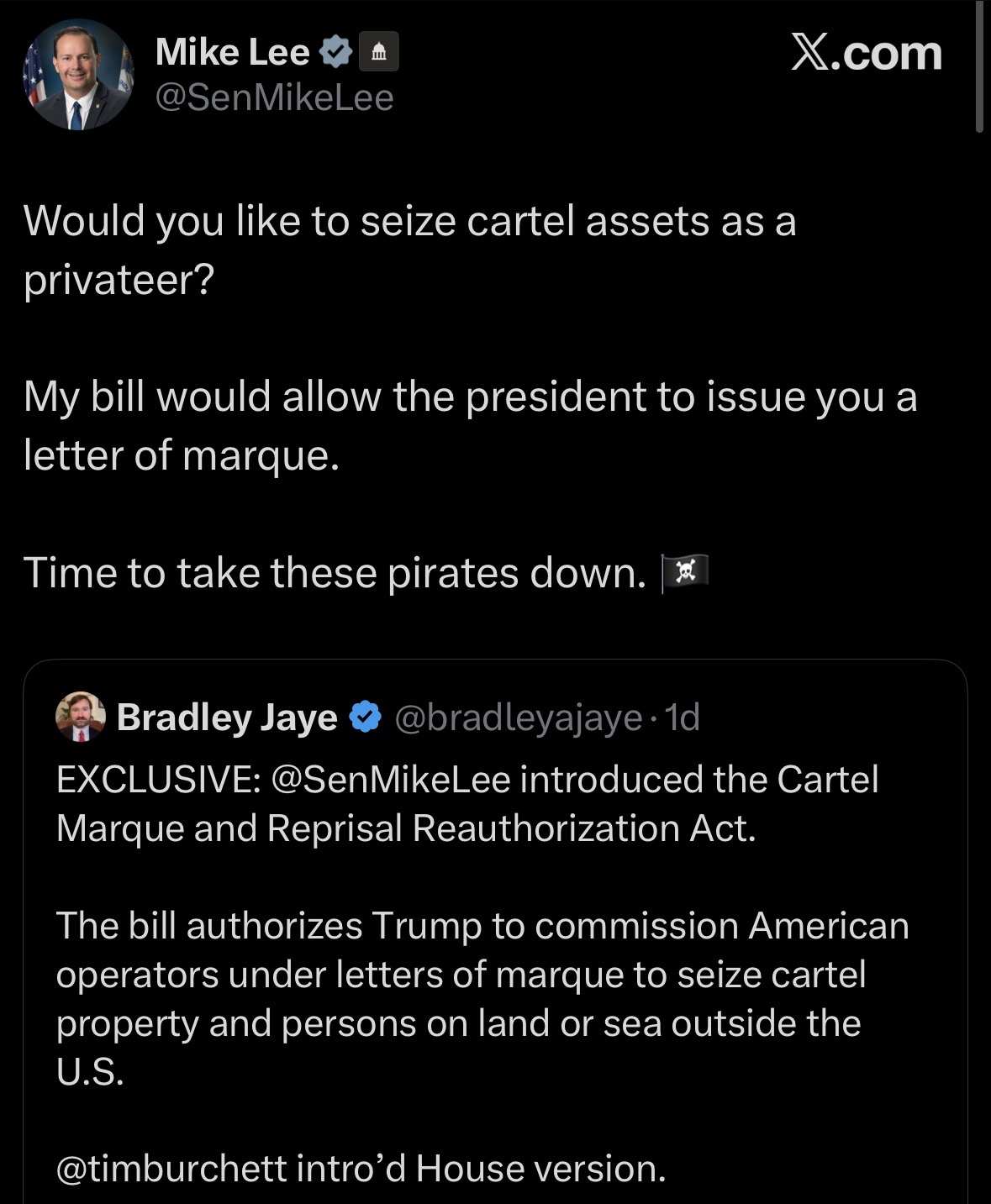Open quoted post paragraph about Trump commission
991x1204 pixels.
tap(482, 998)
